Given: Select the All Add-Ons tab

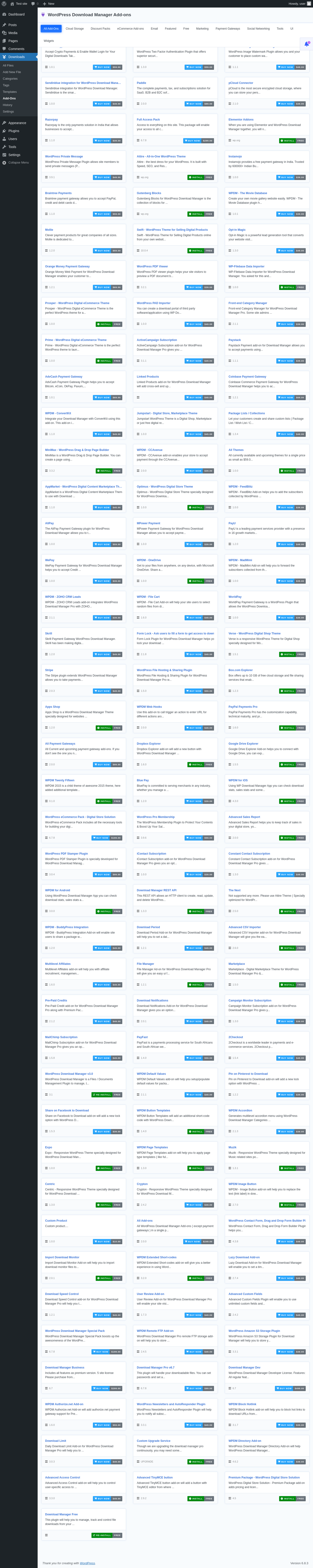Looking at the screenshot, I should click(x=51, y=29).
